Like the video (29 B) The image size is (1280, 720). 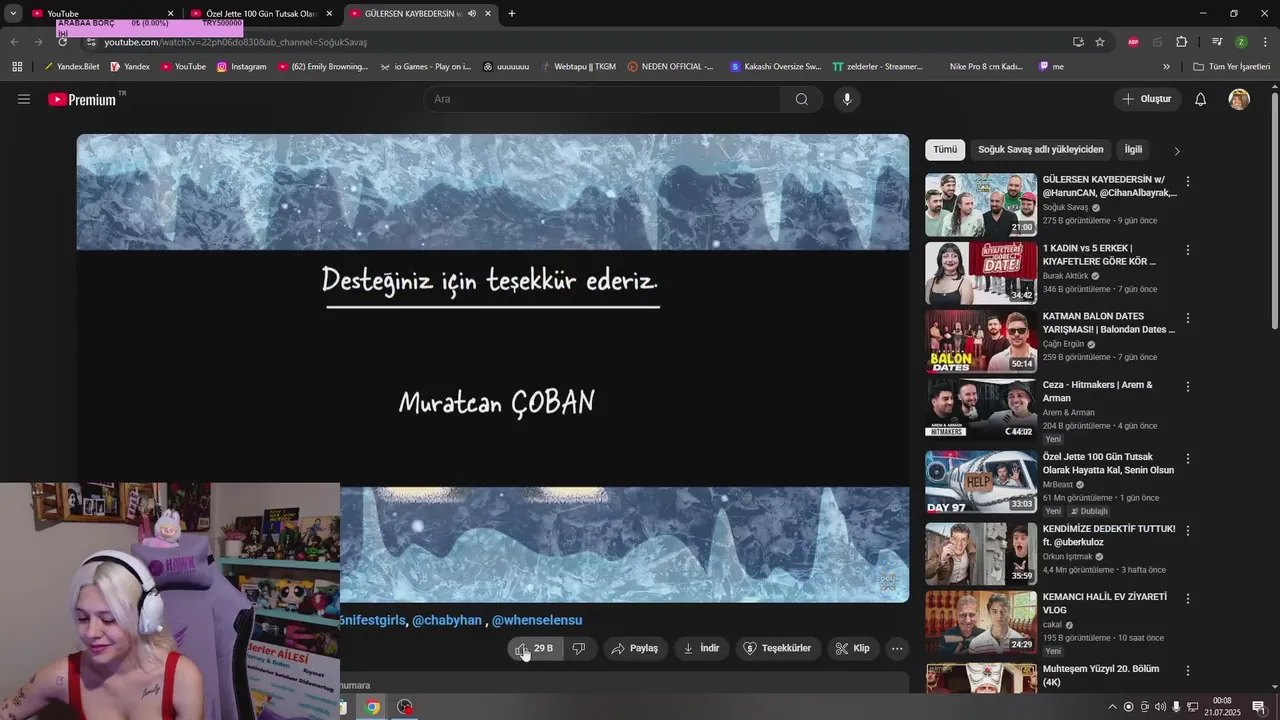pos(534,648)
